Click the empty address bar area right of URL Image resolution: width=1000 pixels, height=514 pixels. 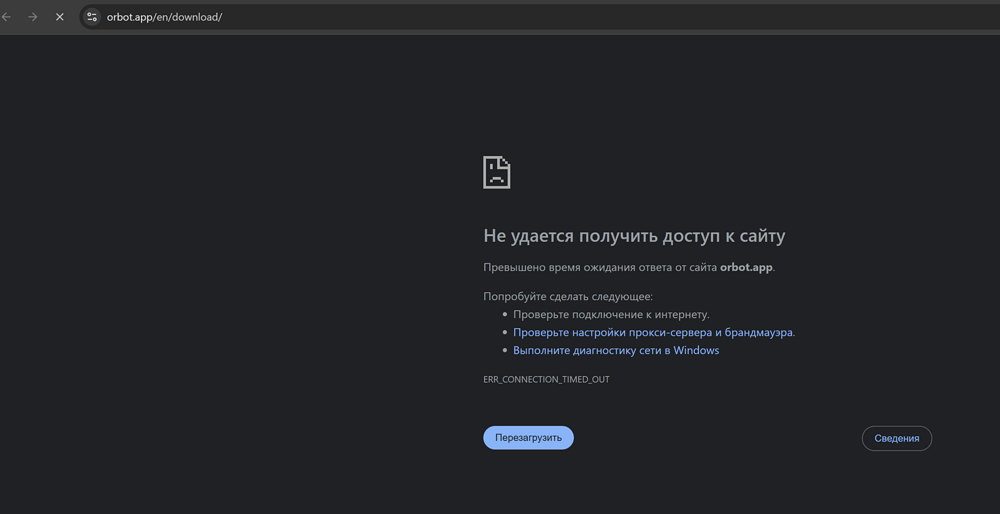pos(600,17)
